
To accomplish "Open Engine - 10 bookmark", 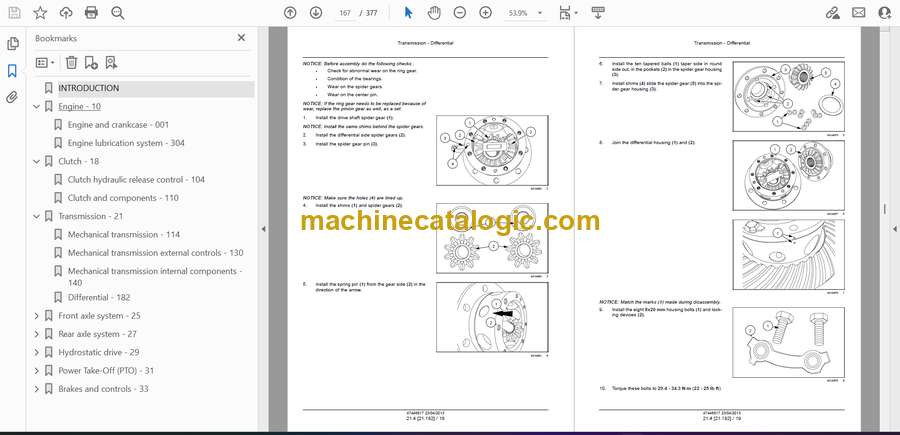I will pyautogui.click(x=79, y=107).
